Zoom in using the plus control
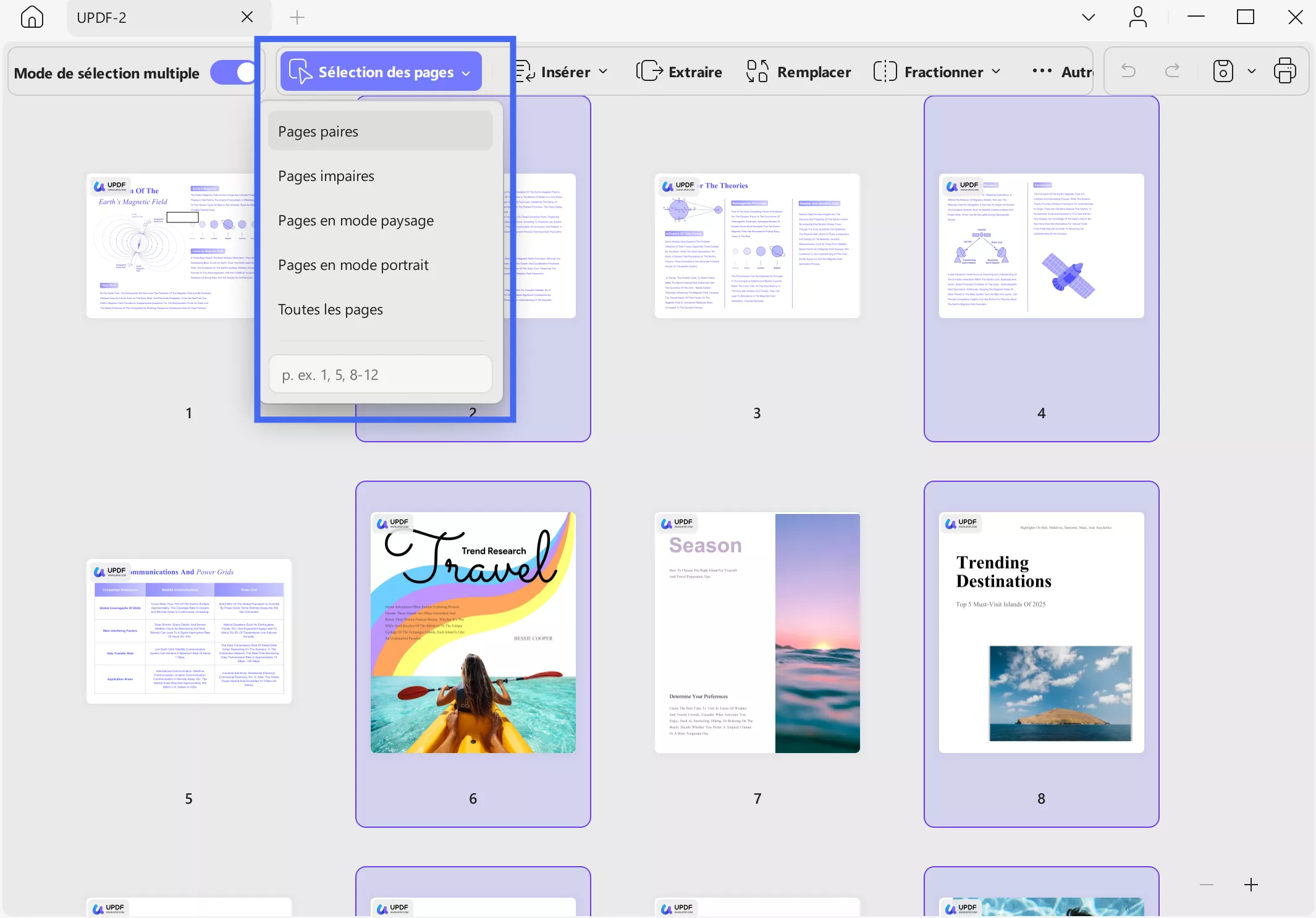This screenshot has width=1316, height=918. click(1252, 885)
